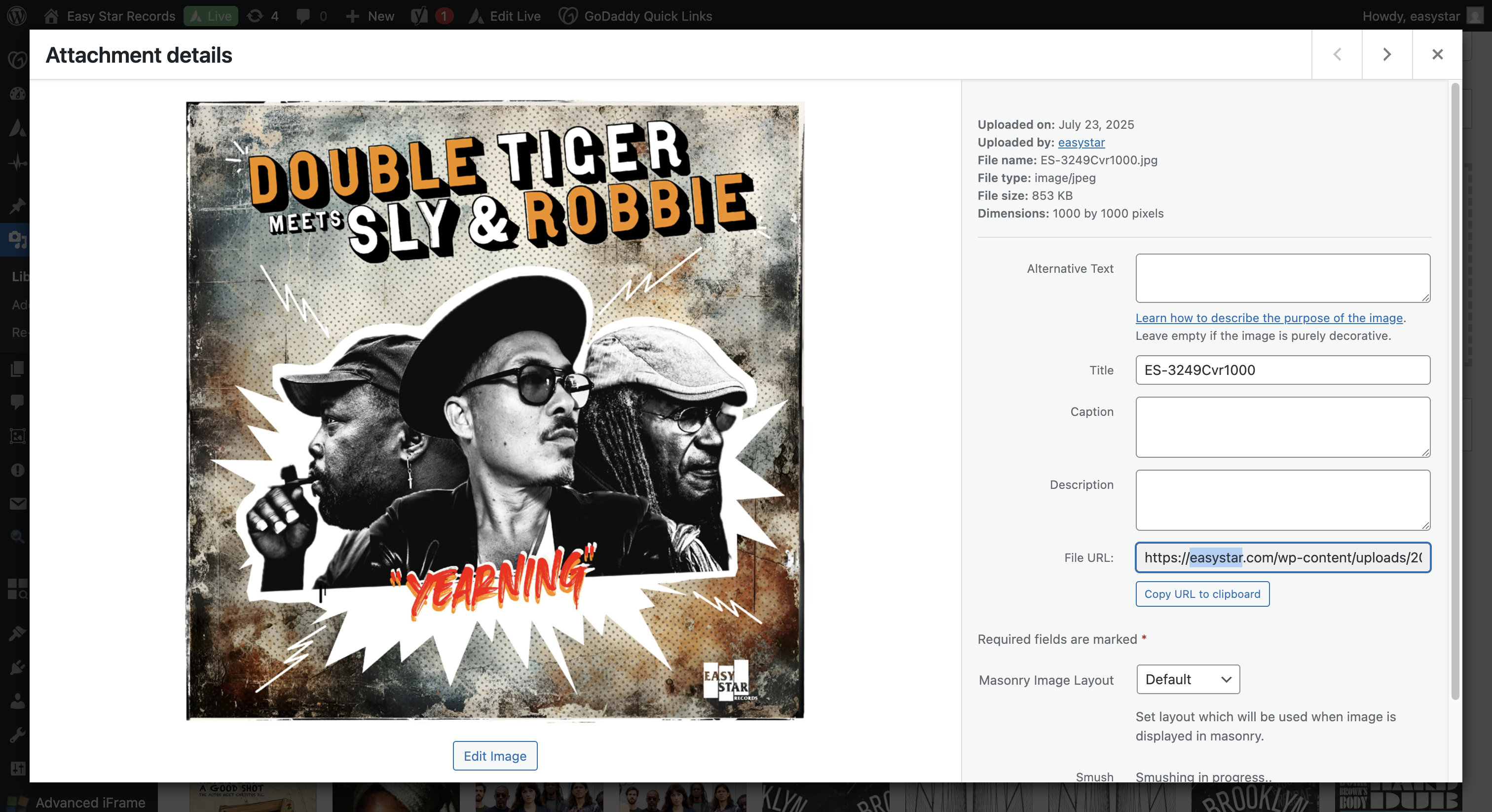Image resolution: width=1492 pixels, height=812 pixels.
Task: Go to previous attachment with left arrow
Action: 1337,54
